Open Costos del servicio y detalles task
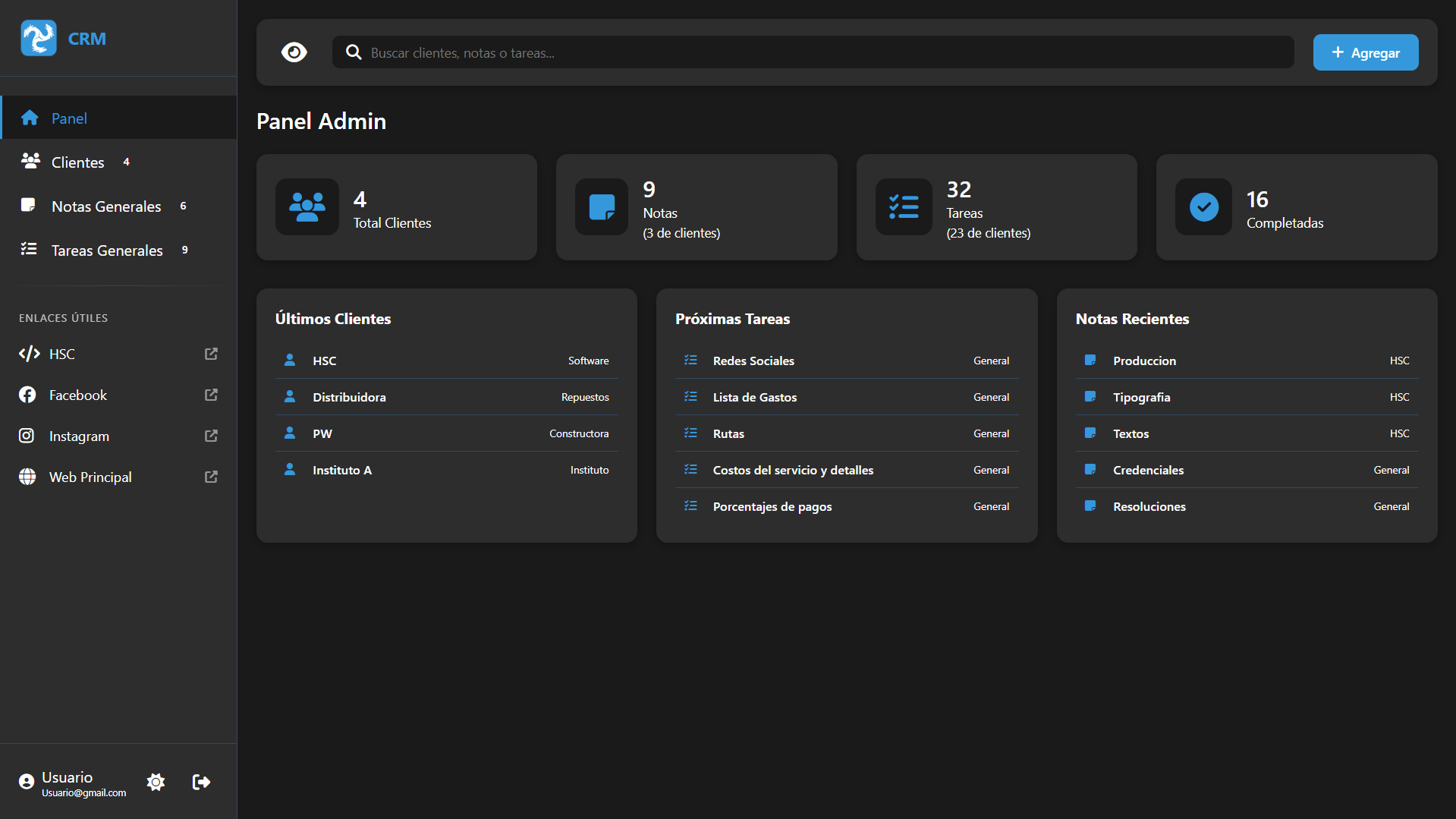Viewport: 1456px width, 819px height. (x=847, y=470)
